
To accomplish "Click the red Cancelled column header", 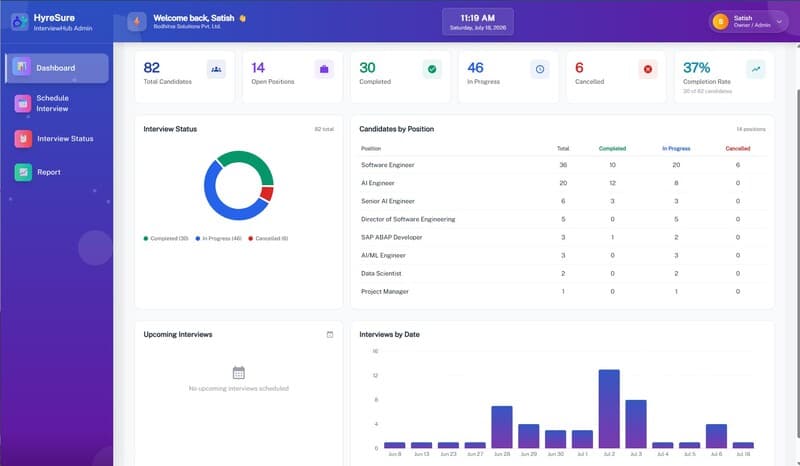I will (x=738, y=149).
